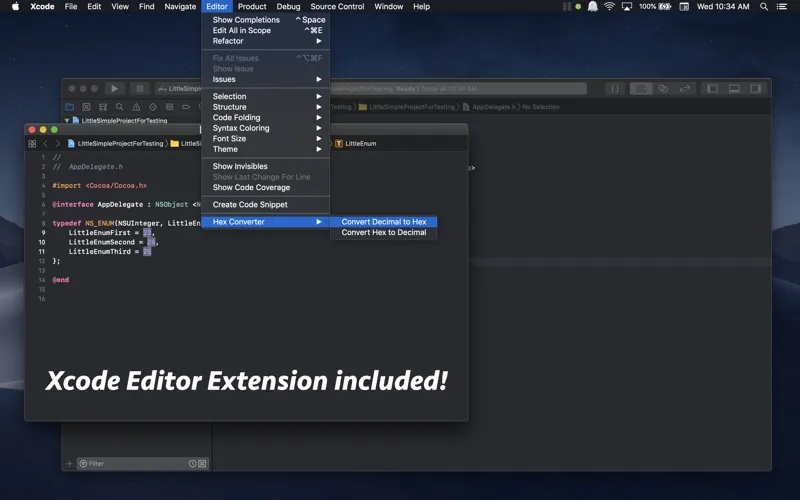
Task: Click the Wi-Fi status icon
Action: [x=609, y=7]
